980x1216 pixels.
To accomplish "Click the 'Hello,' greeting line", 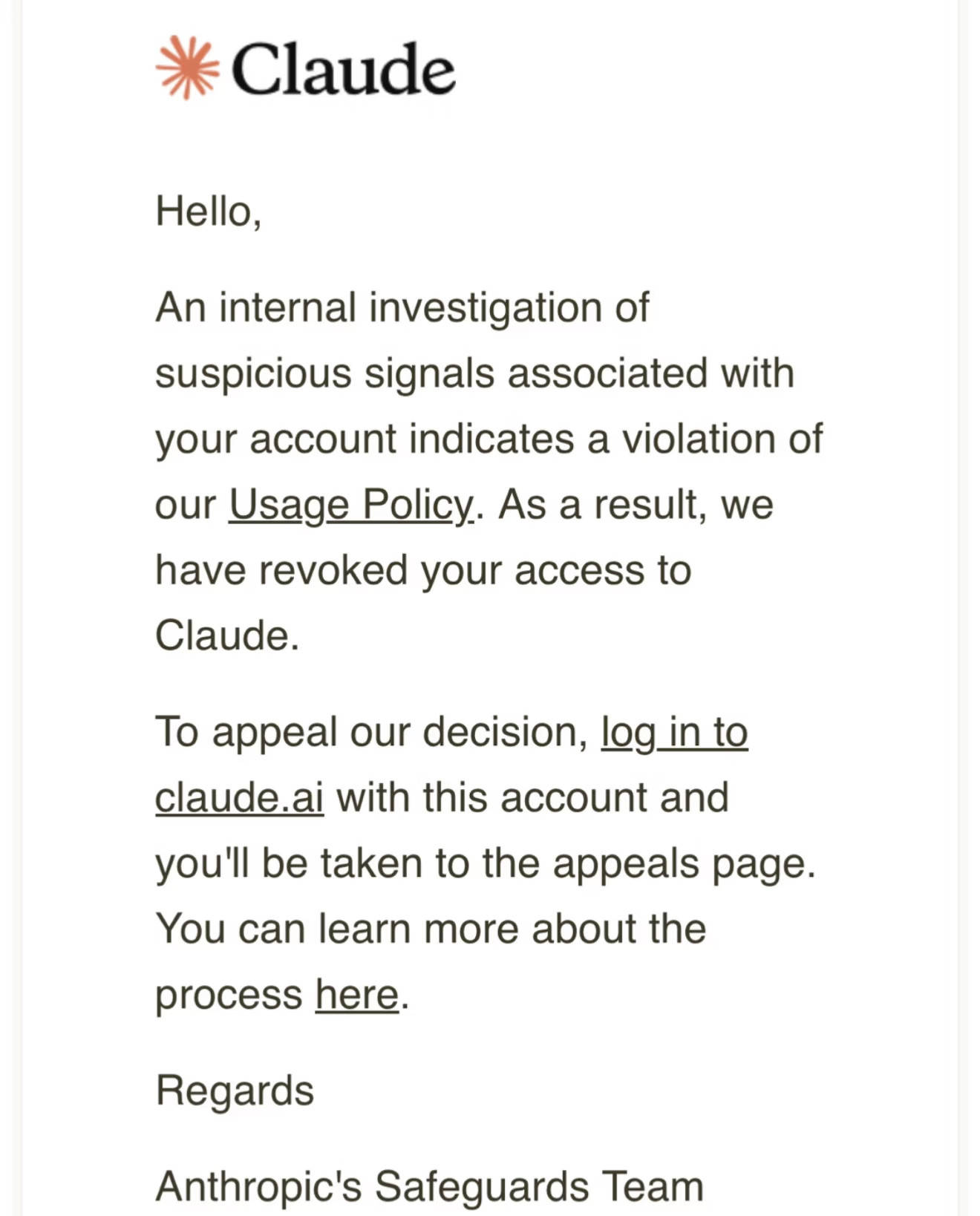I will click(209, 212).
